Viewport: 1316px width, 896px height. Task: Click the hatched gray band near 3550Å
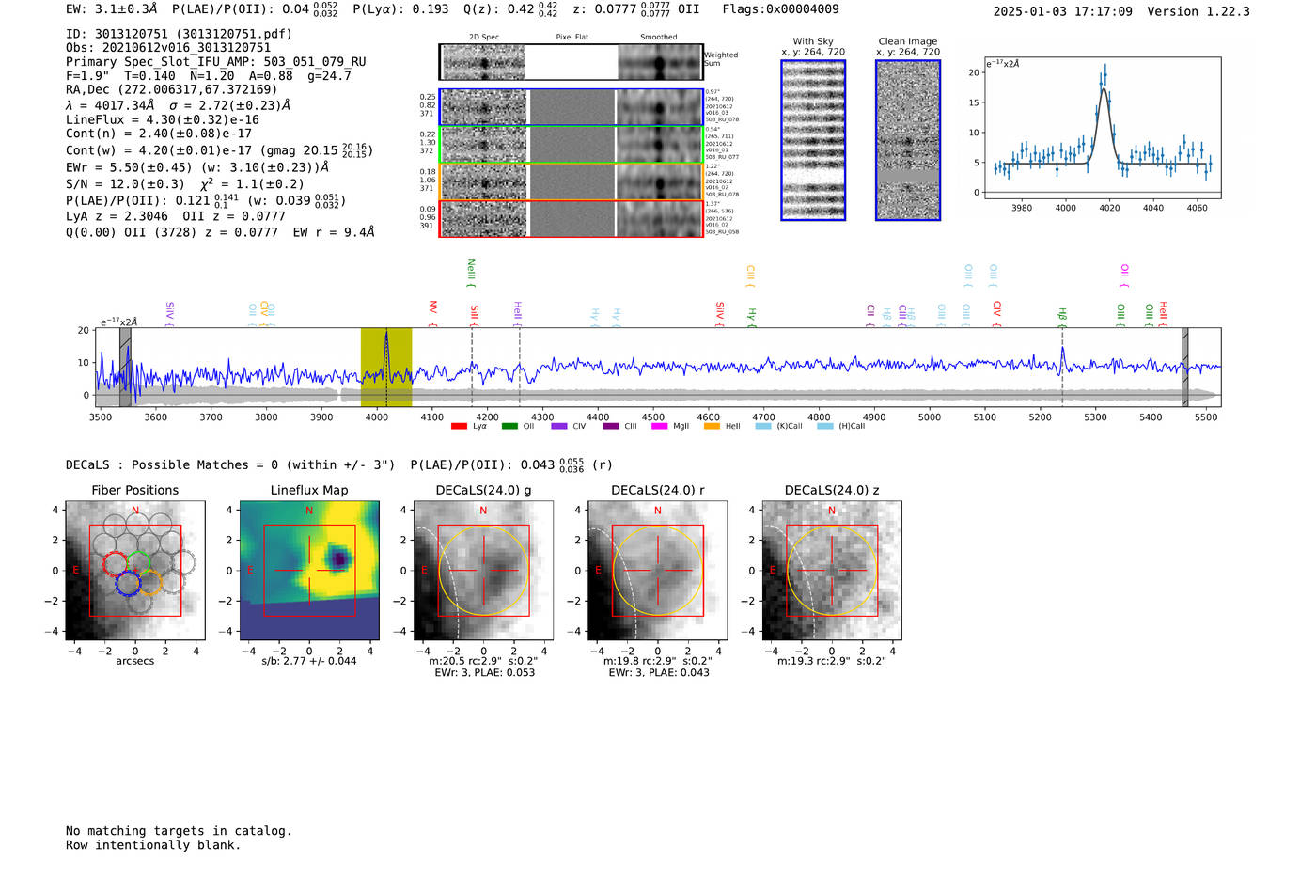(x=125, y=367)
